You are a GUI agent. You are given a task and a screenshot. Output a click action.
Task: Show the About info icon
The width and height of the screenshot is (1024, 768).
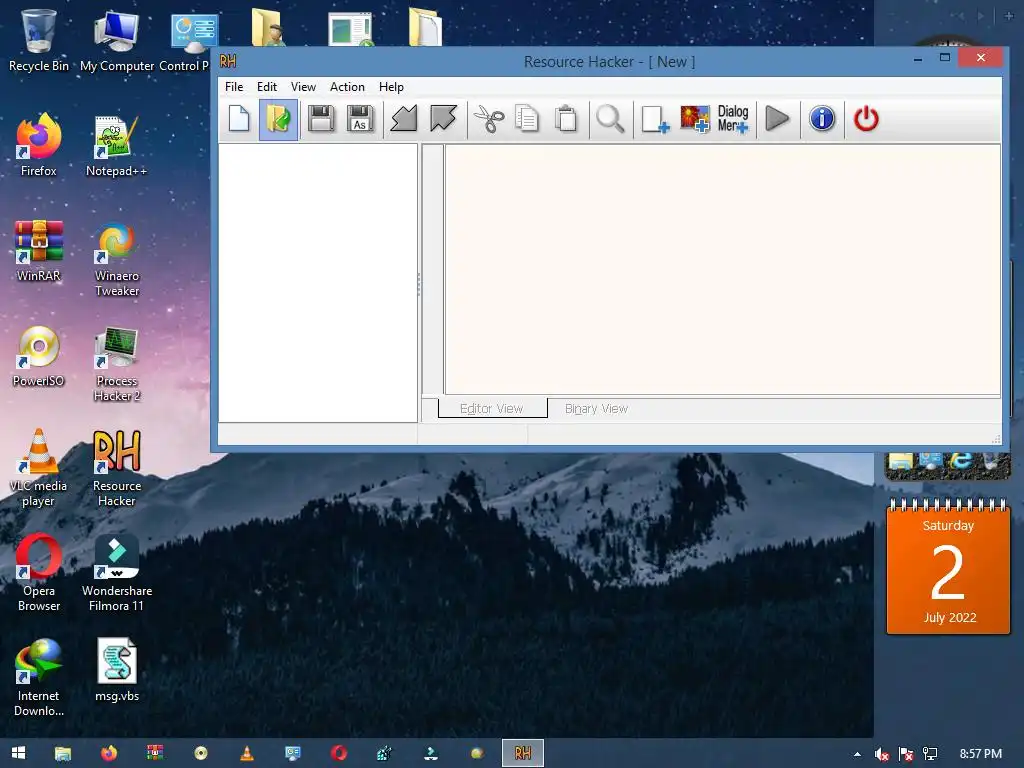coord(822,119)
